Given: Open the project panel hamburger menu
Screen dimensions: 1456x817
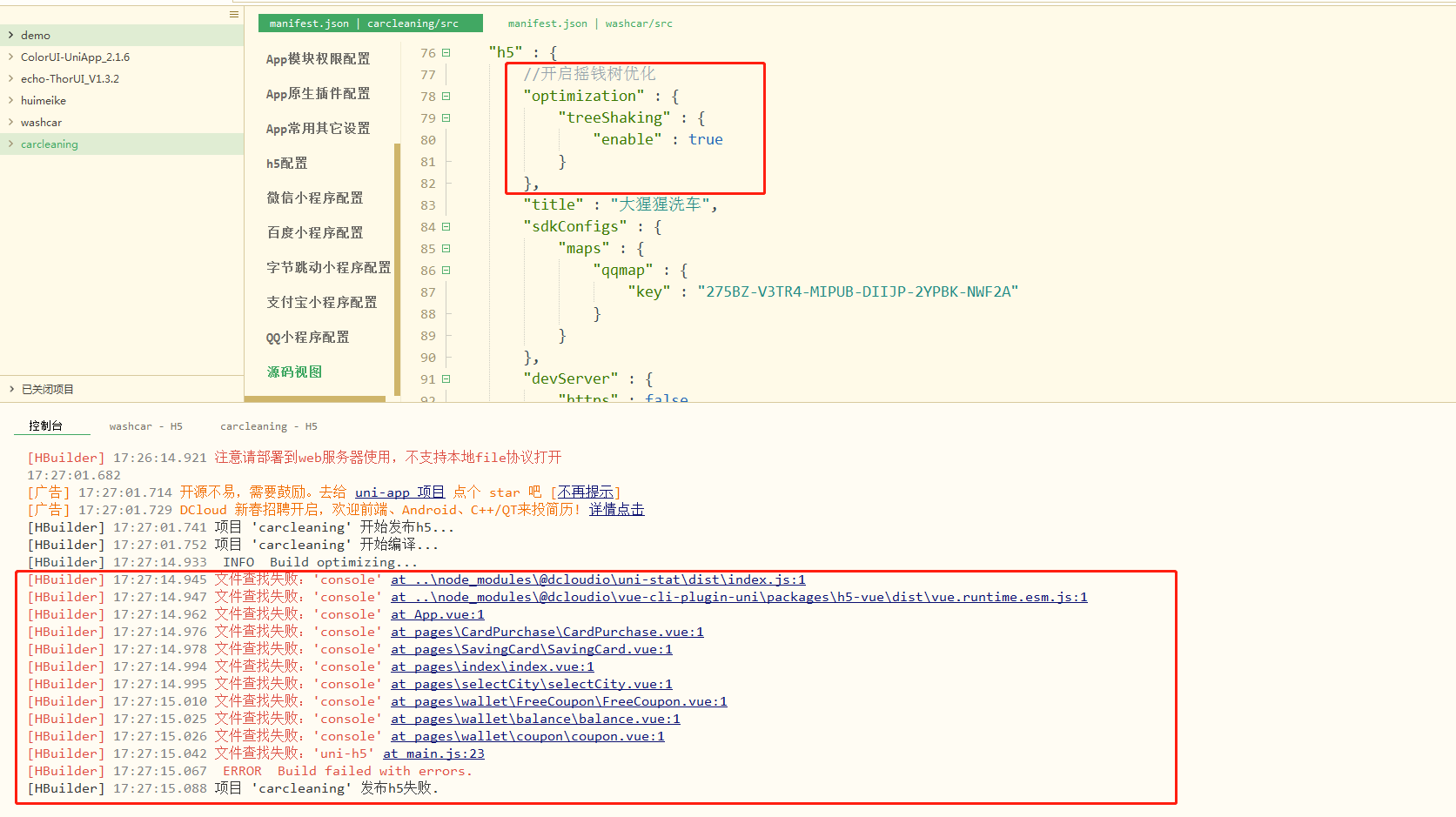Looking at the screenshot, I should pyautogui.click(x=233, y=15).
